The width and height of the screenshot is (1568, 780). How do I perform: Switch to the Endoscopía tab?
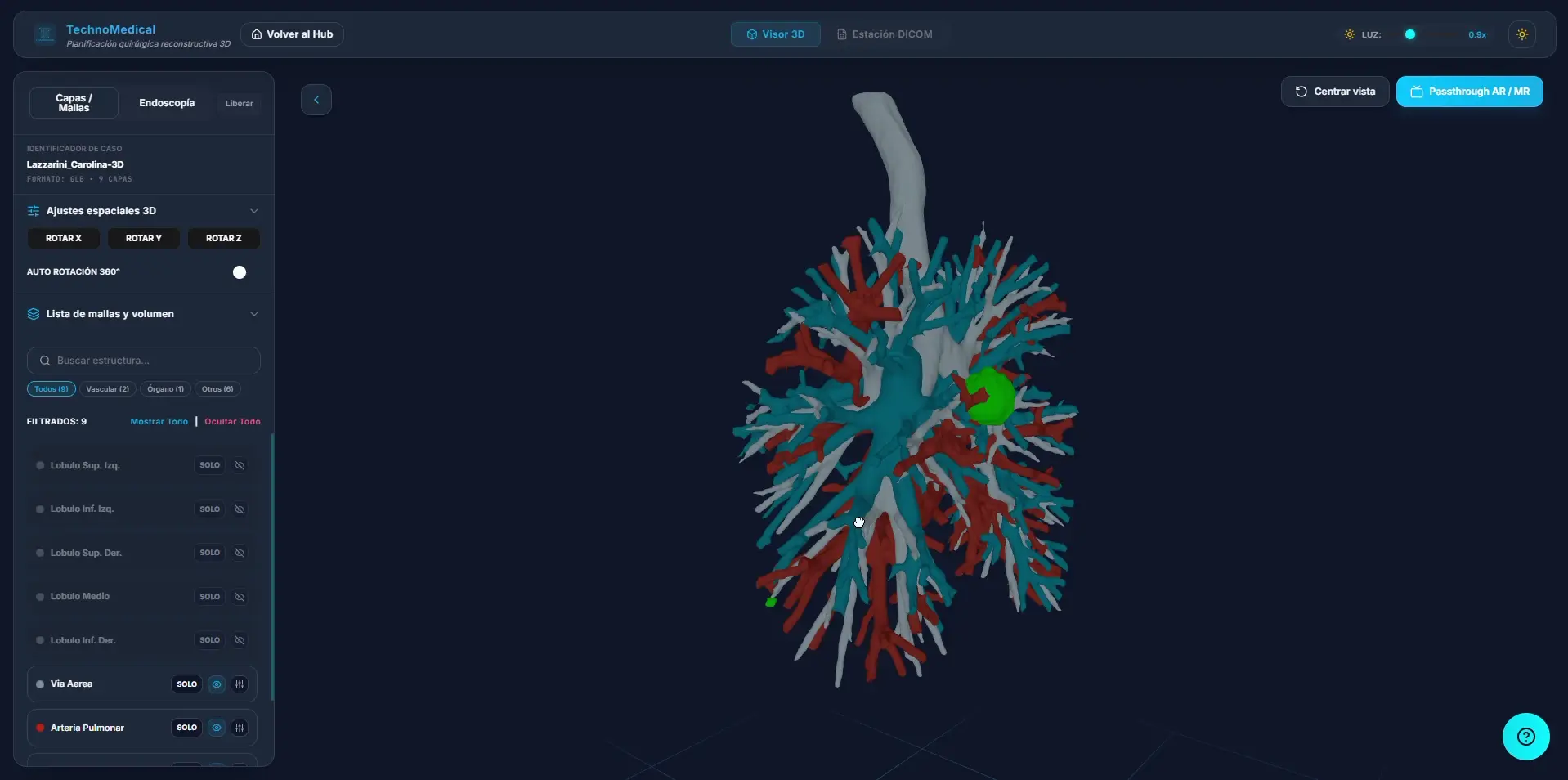click(167, 103)
